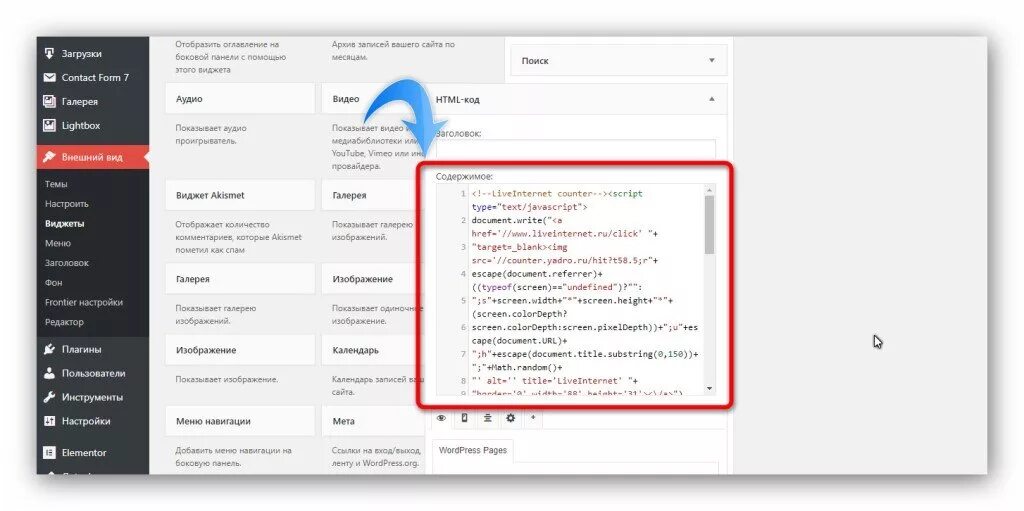Screen dimensions: 1024x511
Task: Open the Загрузки menu entry
Action: [93, 54]
